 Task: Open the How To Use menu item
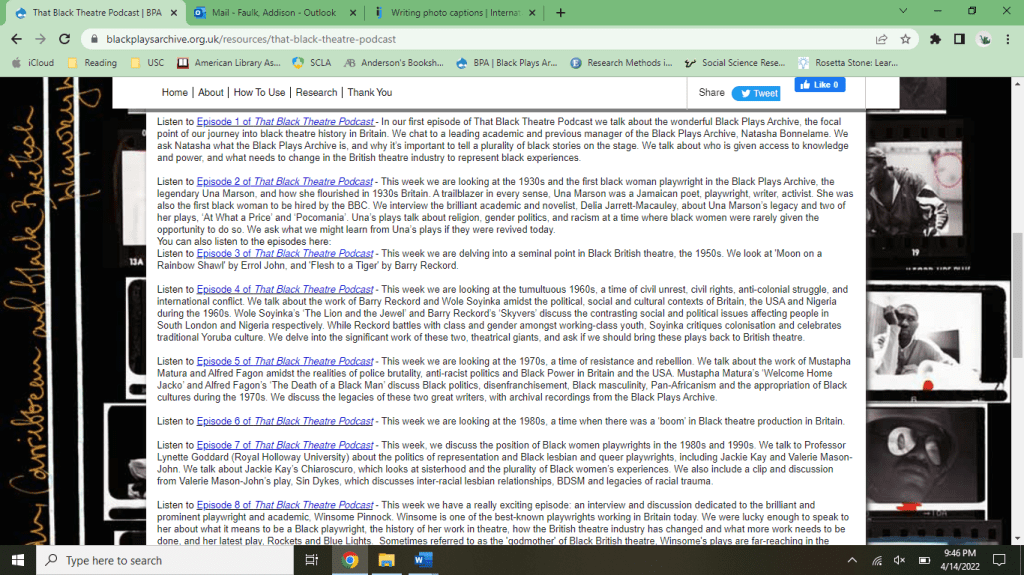pyautogui.click(x=259, y=92)
